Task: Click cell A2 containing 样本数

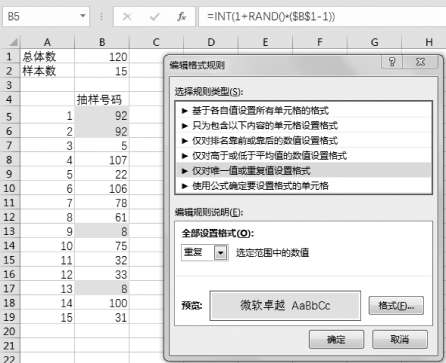Action: [47, 71]
